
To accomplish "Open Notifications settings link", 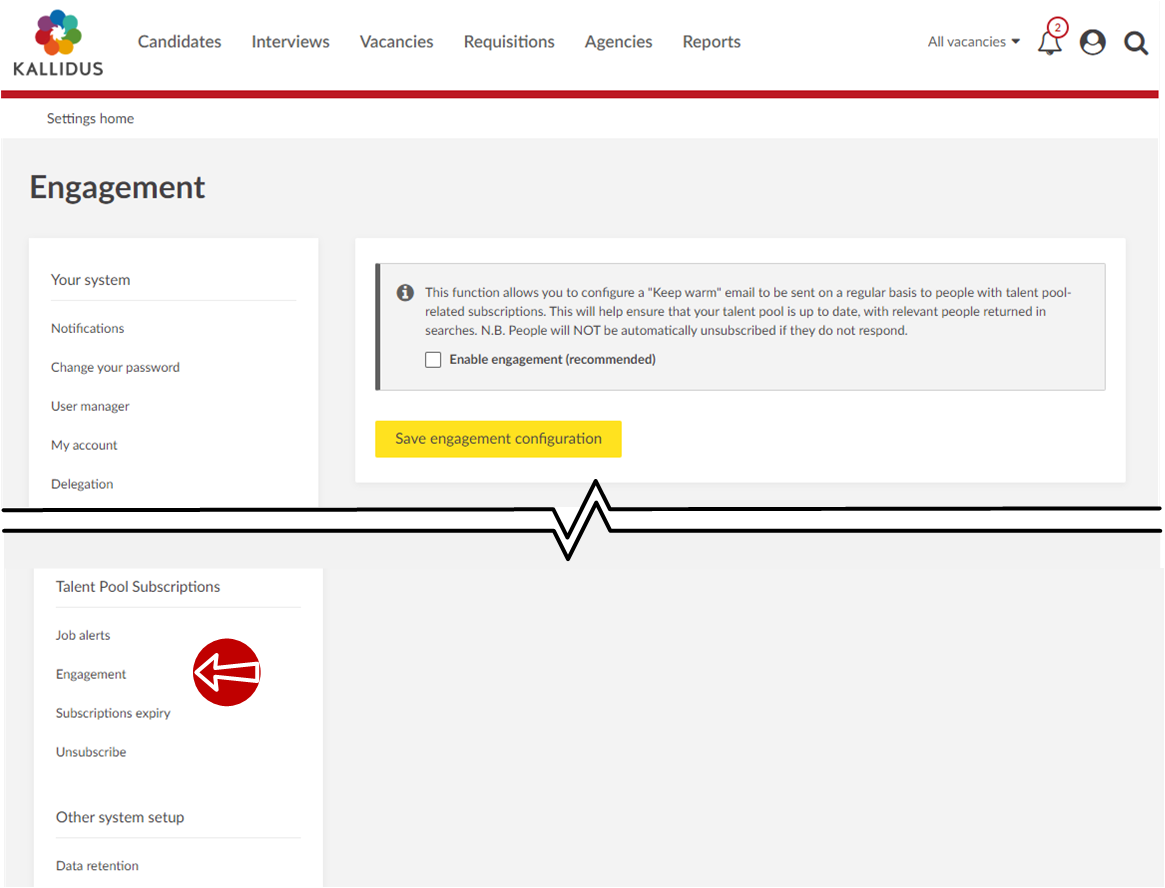I will [88, 329].
